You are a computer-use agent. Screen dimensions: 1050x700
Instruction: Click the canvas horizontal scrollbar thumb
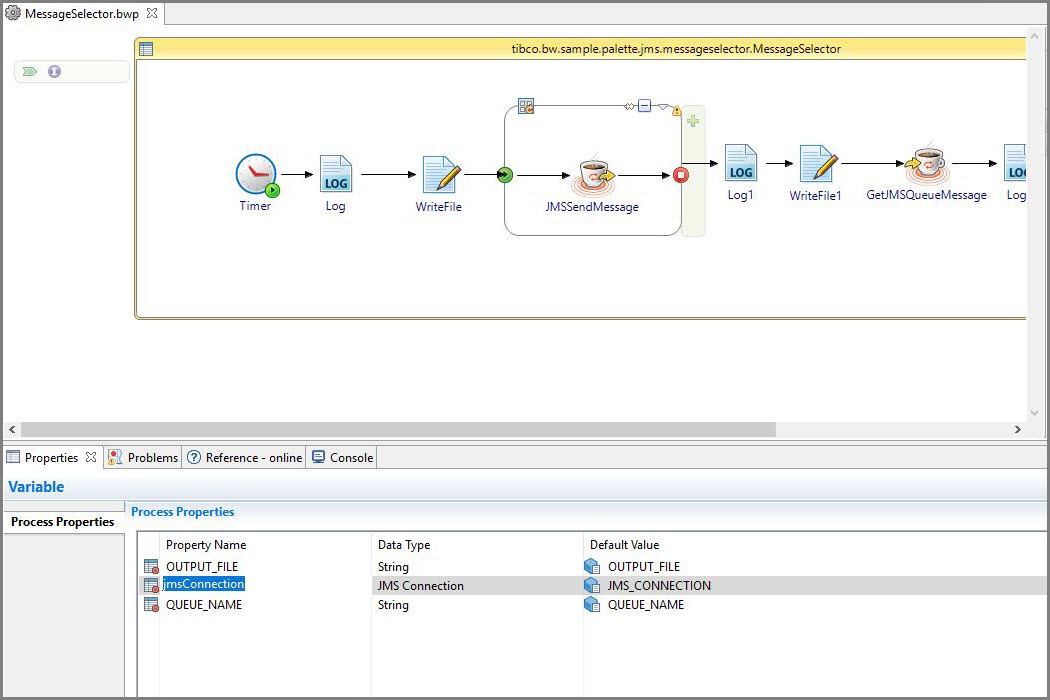[398, 429]
